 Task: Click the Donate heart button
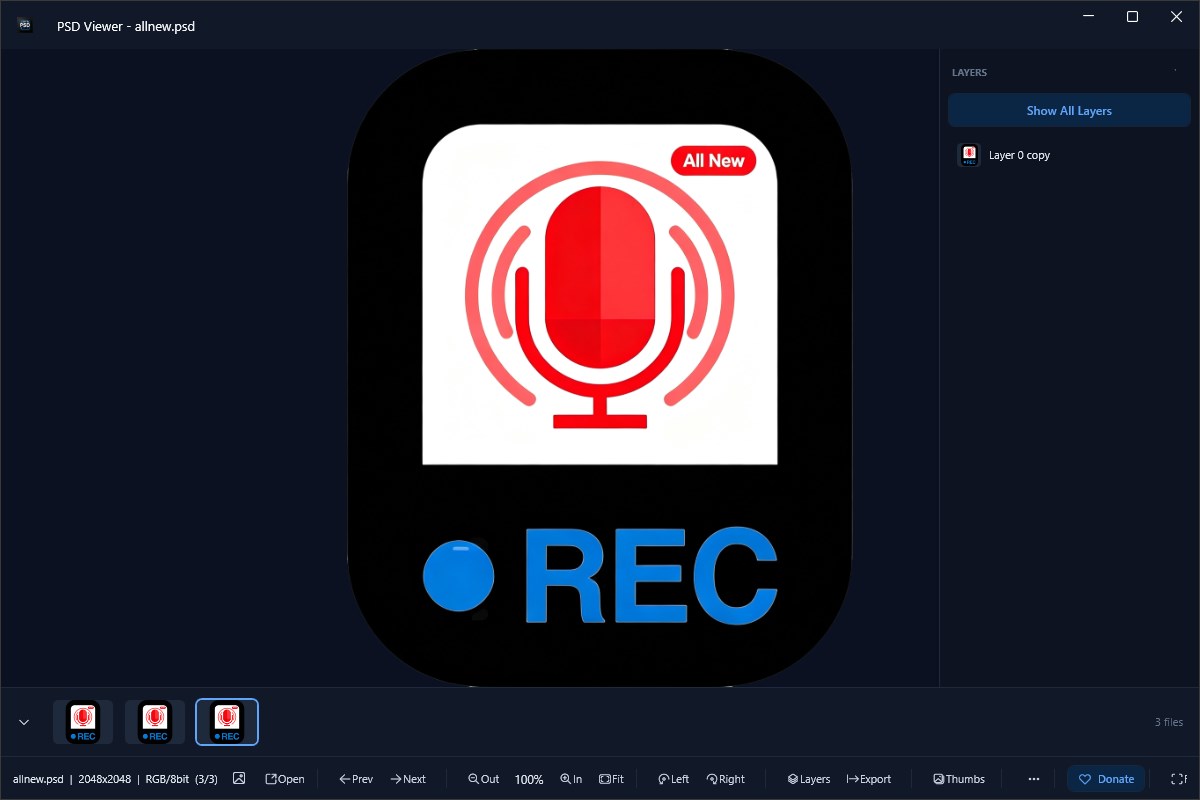1106,779
